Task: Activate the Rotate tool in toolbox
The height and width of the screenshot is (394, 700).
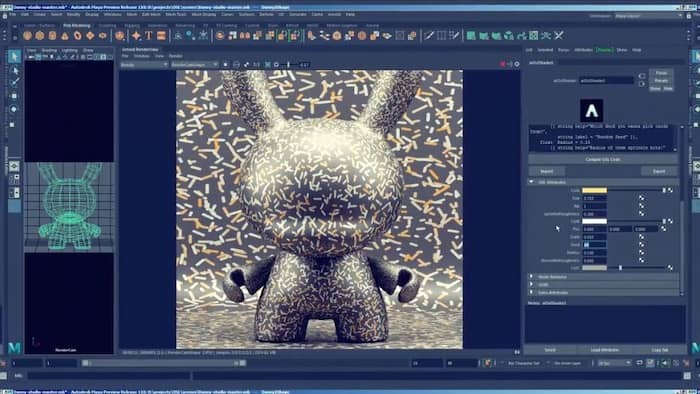Action: click(14, 109)
